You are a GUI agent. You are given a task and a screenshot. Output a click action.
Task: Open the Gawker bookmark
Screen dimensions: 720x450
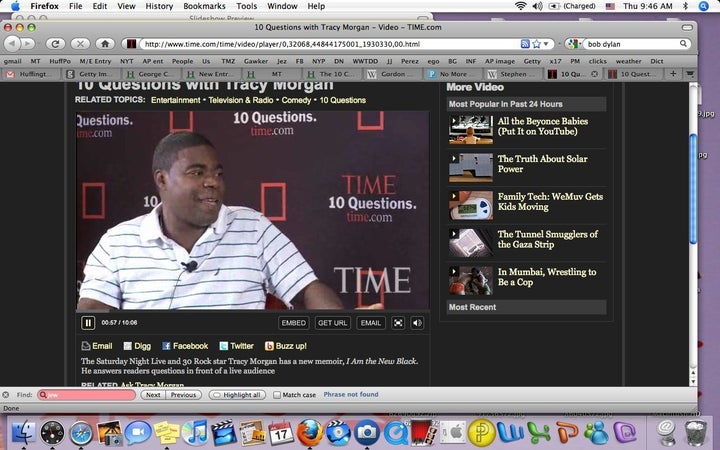(256, 61)
